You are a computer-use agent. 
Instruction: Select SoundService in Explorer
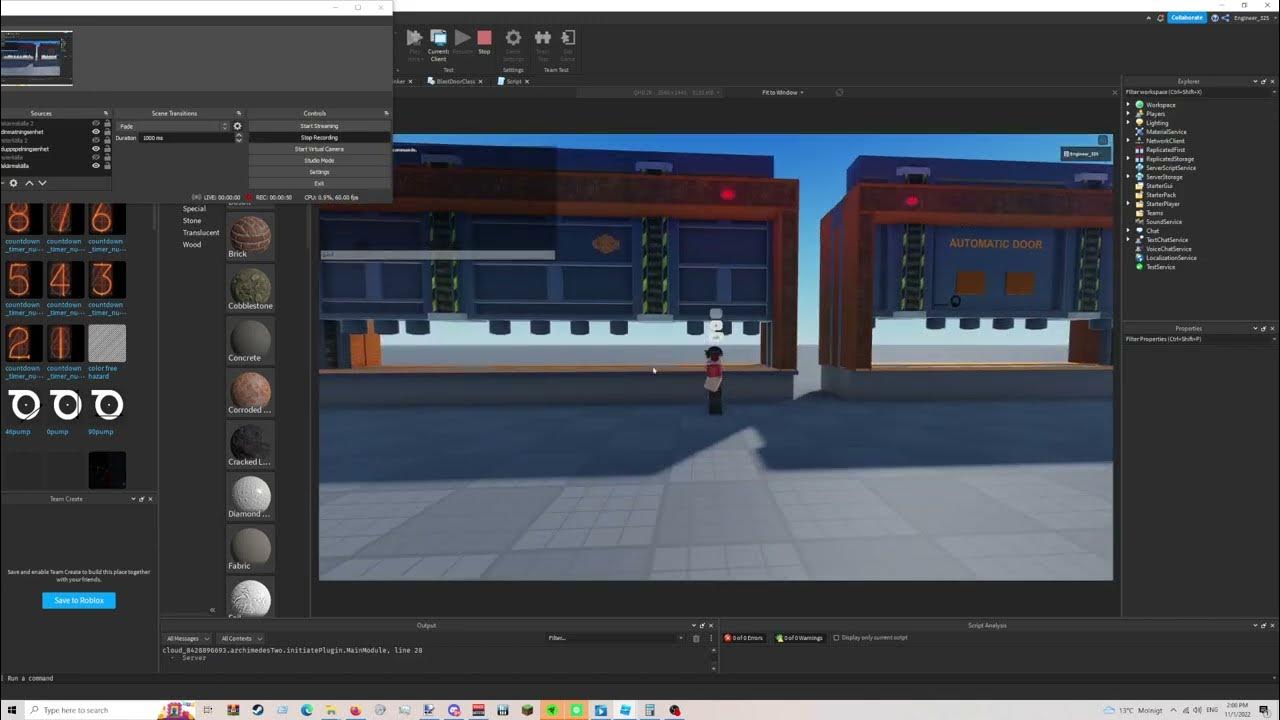point(1163,222)
